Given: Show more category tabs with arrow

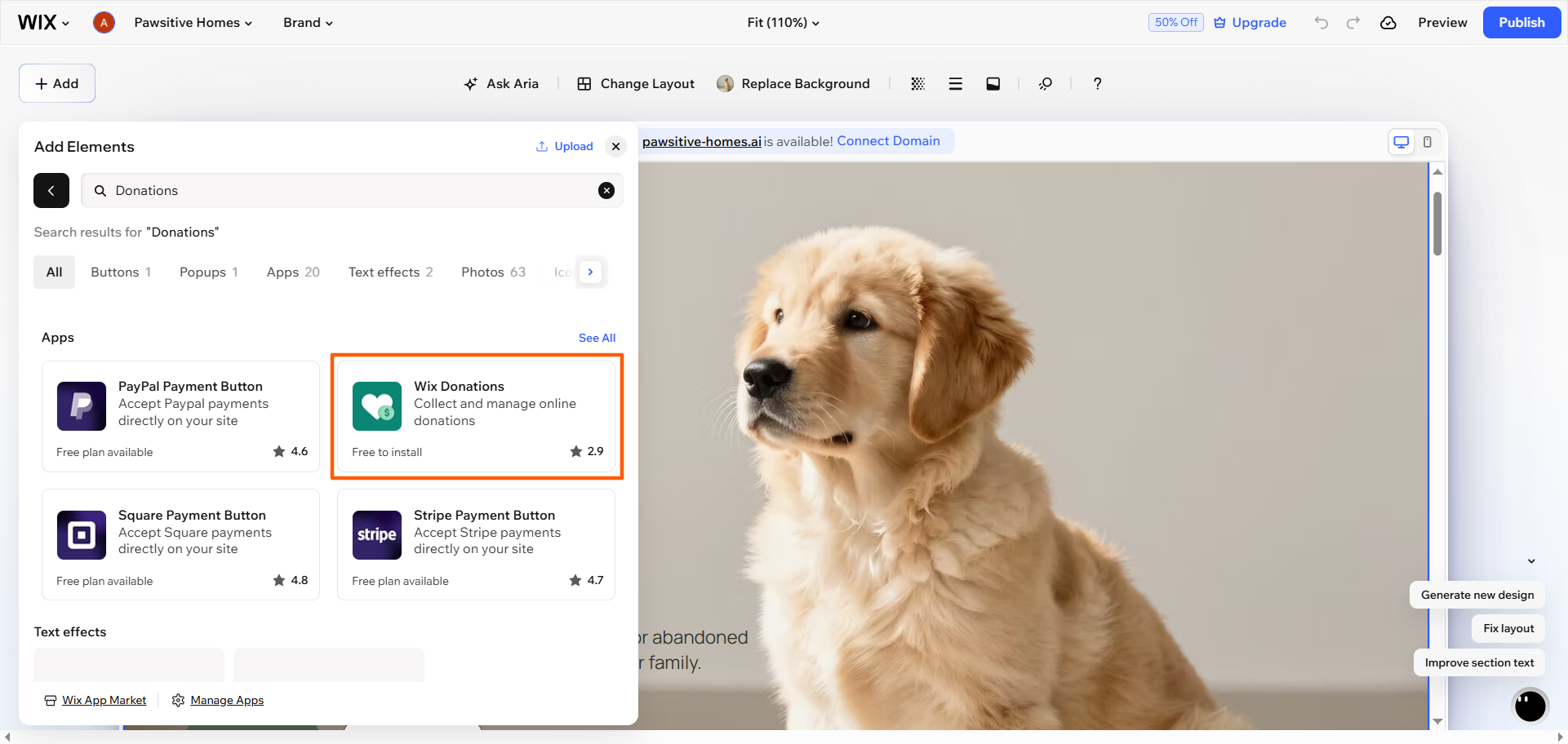Looking at the screenshot, I should [590, 272].
